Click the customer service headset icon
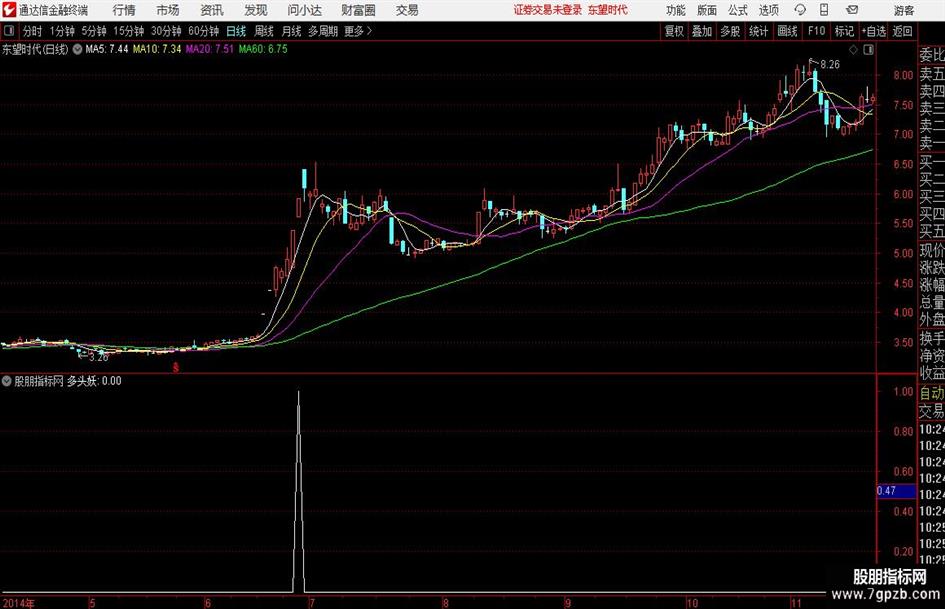 pos(800,10)
